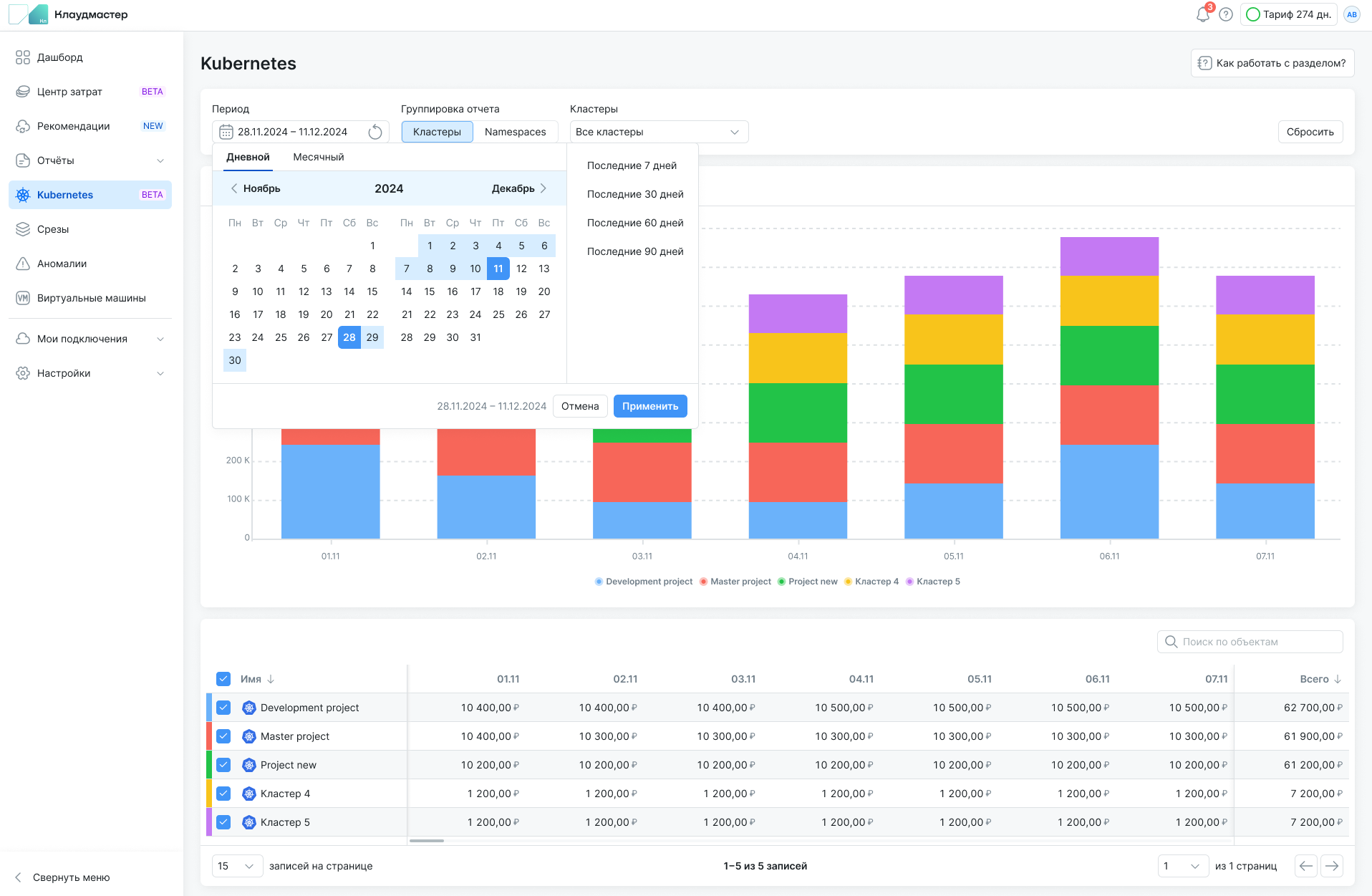Toggle the select-all checkbox in Имя header

[223, 679]
